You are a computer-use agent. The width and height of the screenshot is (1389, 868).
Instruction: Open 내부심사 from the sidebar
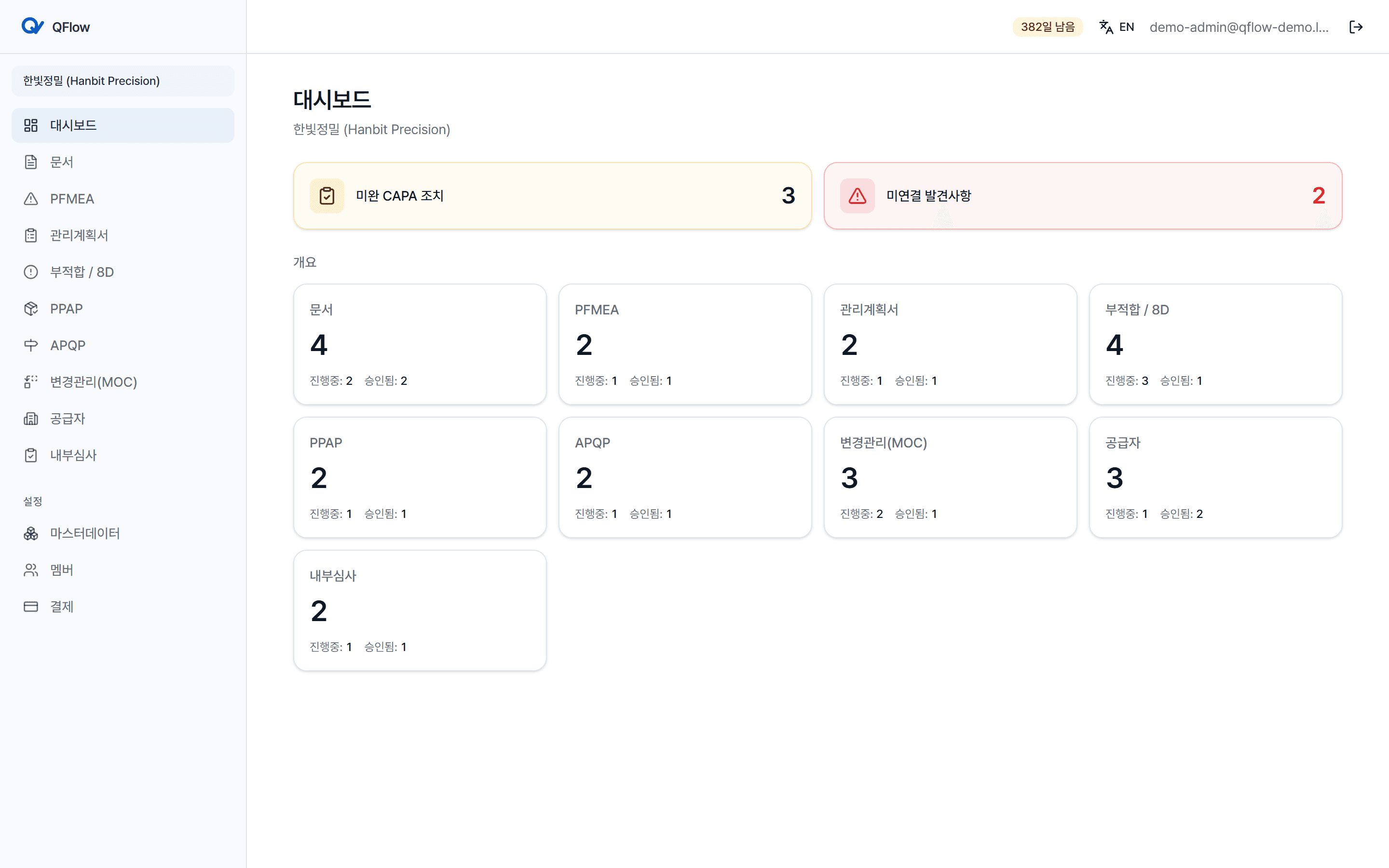coord(123,455)
